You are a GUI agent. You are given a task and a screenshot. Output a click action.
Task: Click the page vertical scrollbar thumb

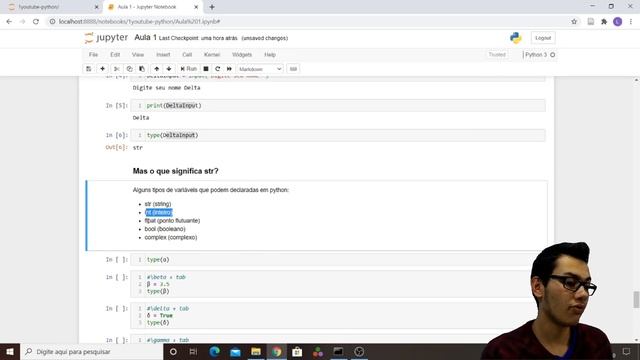click(636, 300)
